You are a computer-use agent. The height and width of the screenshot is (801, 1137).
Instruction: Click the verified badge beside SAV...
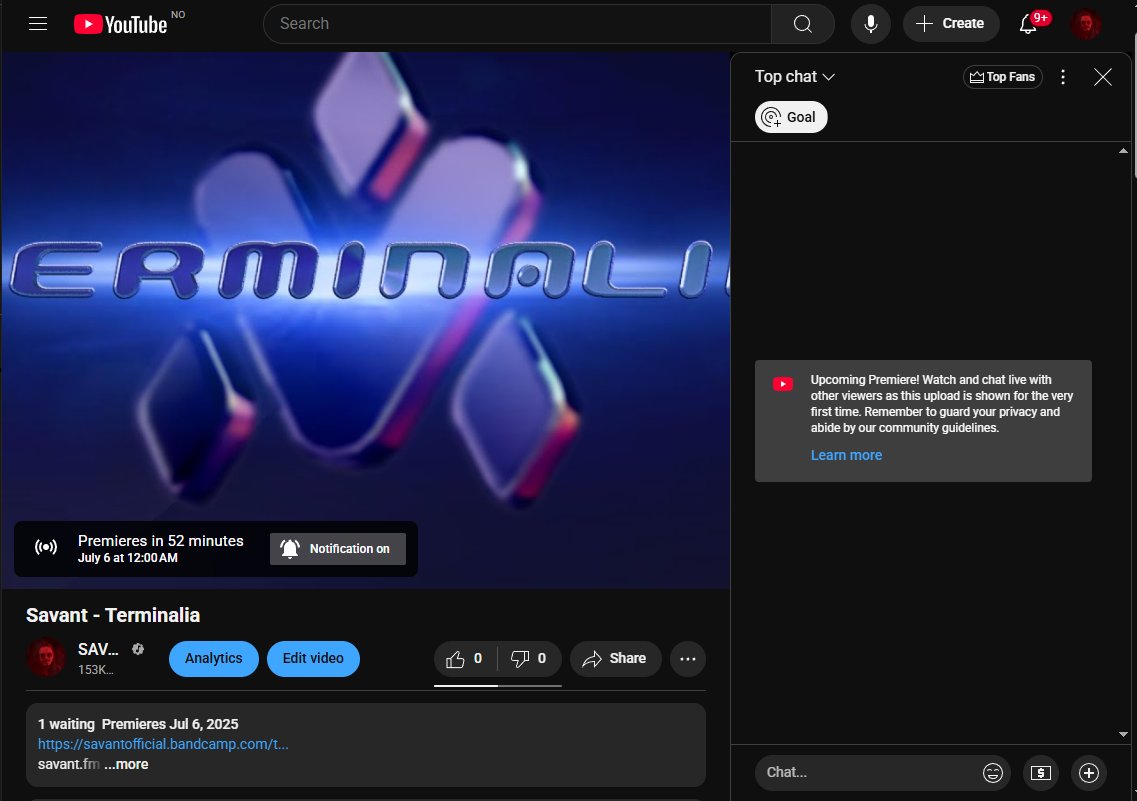click(x=138, y=649)
